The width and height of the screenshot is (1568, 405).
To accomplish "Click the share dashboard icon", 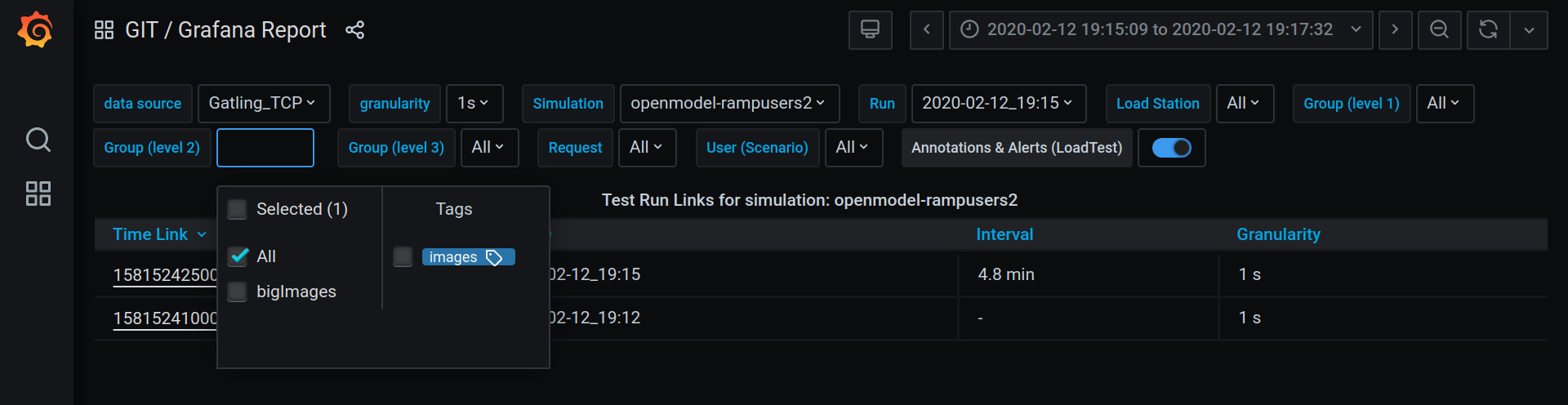I will pos(354,30).
